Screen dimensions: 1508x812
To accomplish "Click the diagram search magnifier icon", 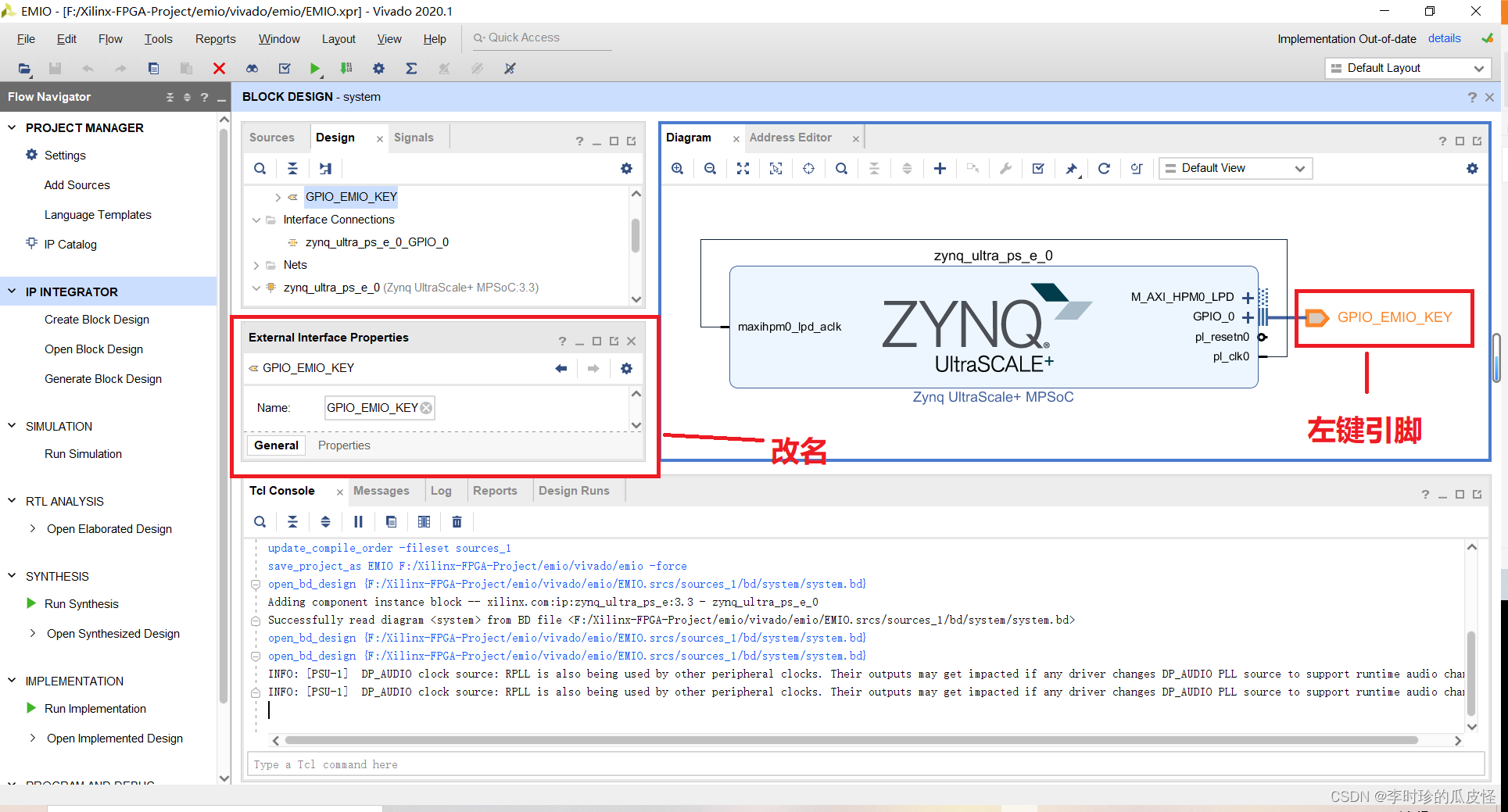I will [841, 168].
